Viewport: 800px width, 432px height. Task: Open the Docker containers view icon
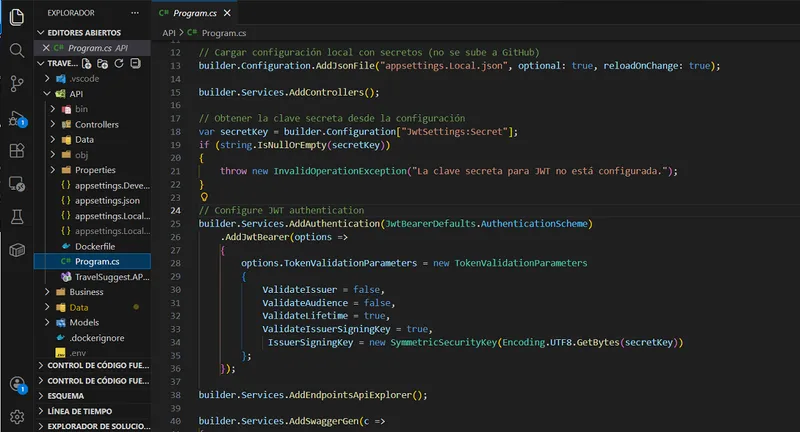click(x=17, y=250)
